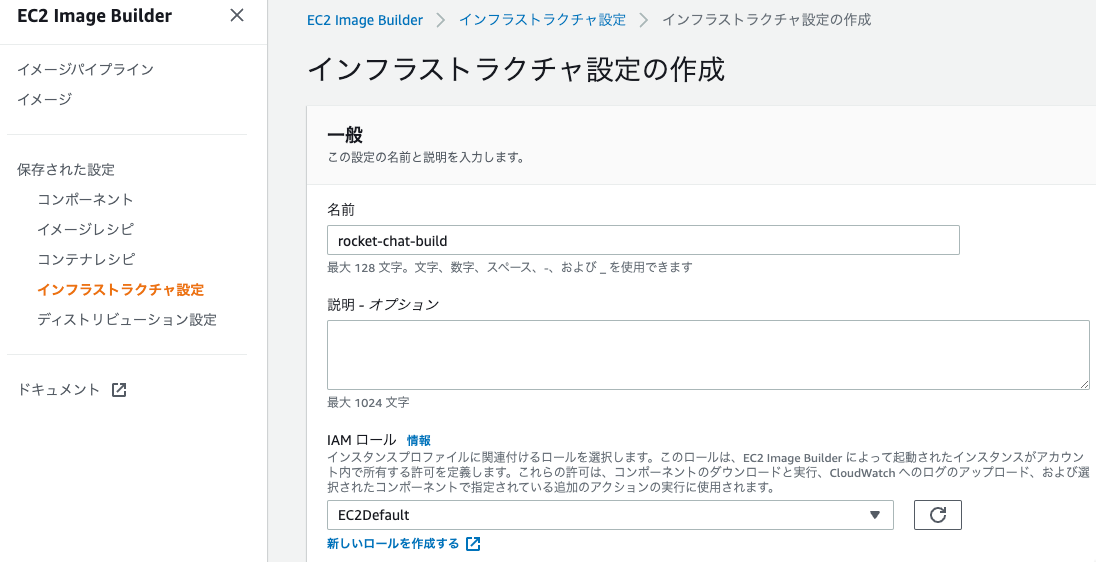Select コンテナレシピ in the sidebar

point(86,259)
